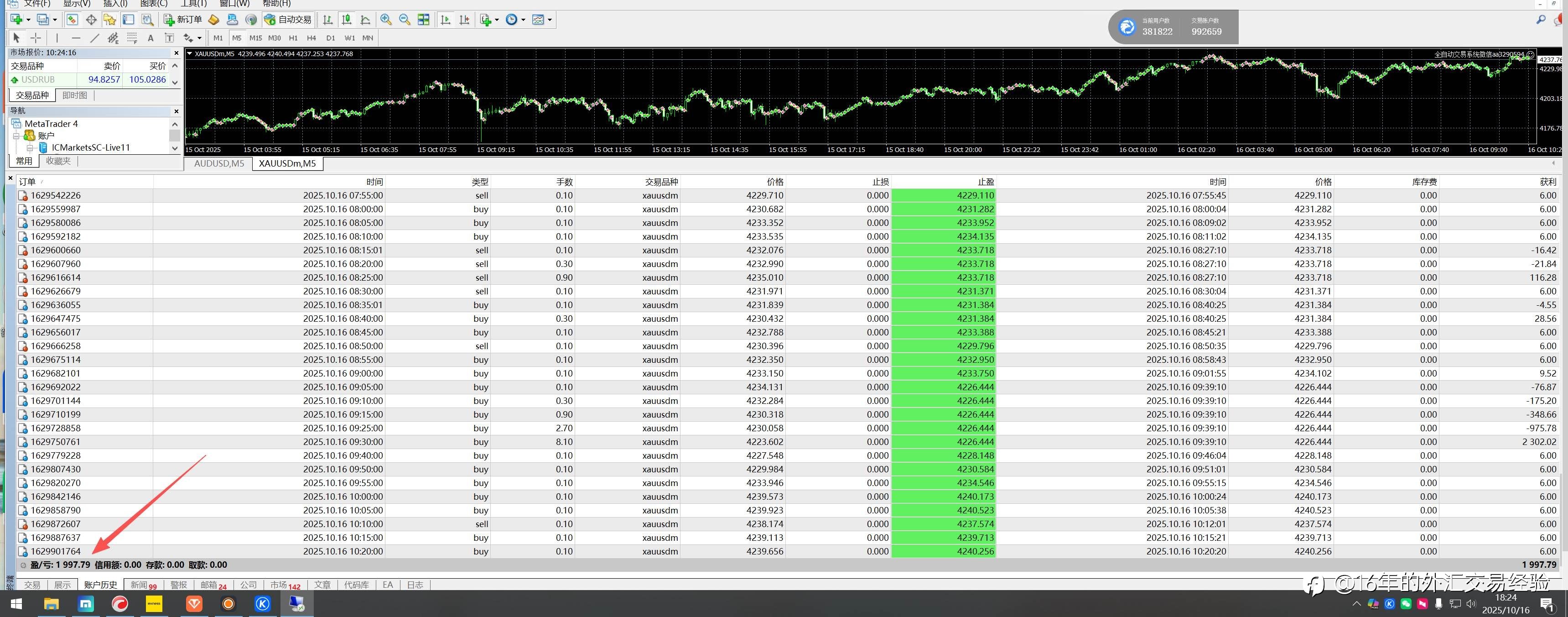Open the 插入(I) menu
The width and height of the screenshot is (1568, 617).
[x=115, y=4]
